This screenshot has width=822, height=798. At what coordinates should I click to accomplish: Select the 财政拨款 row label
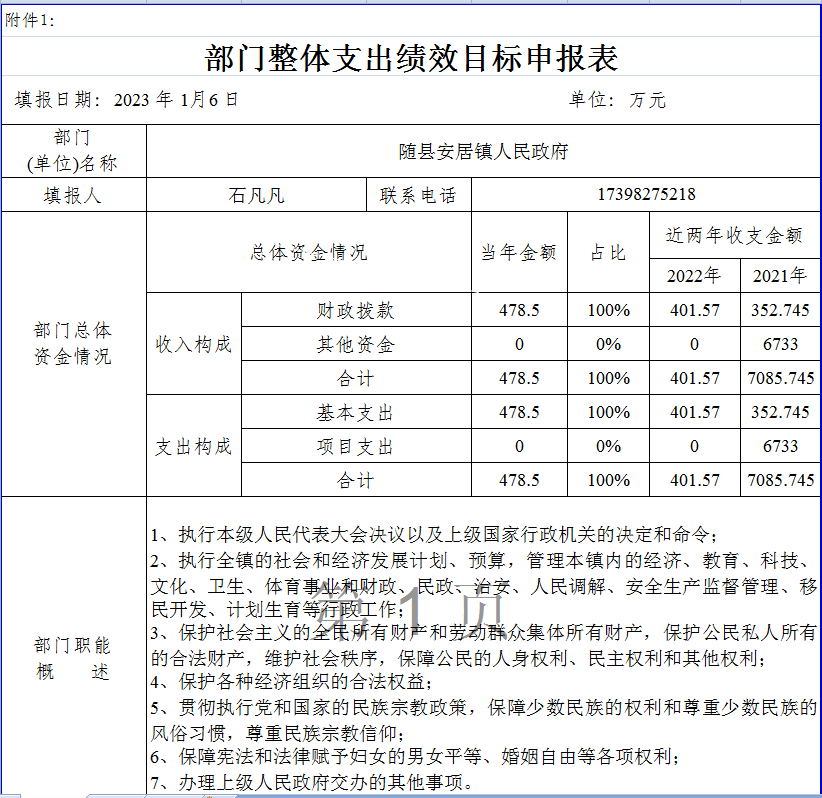pyautogui.click(x=356, y=310)
